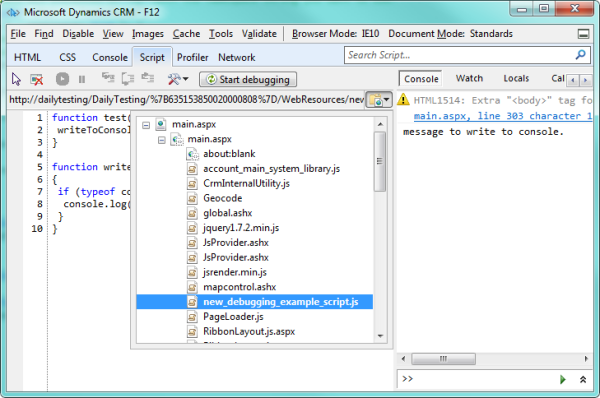Click the break all debugger button
This screenshot has height=398, width=600.
62,79
